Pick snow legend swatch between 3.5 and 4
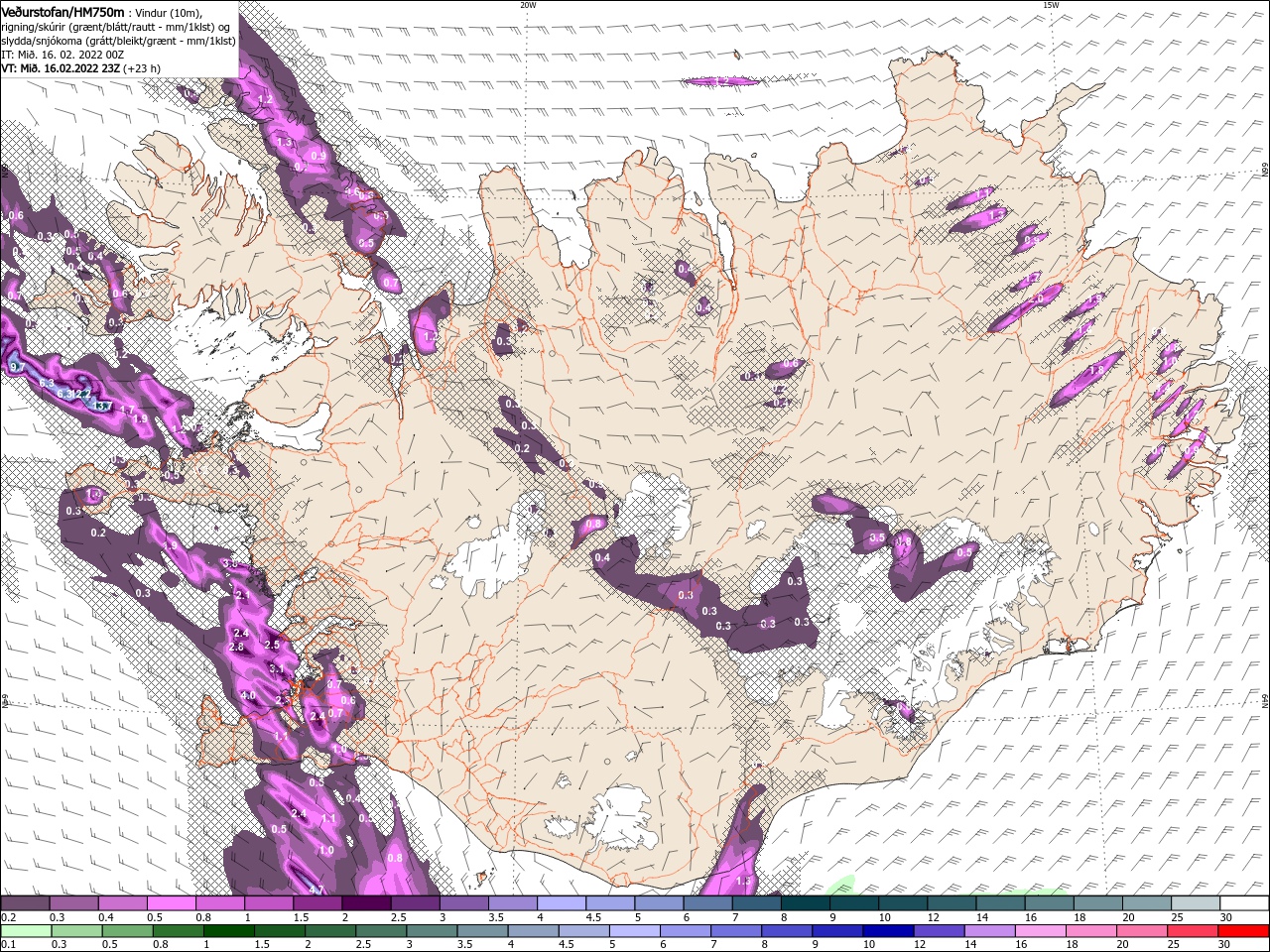The image size is (1270, 952). 513,903
